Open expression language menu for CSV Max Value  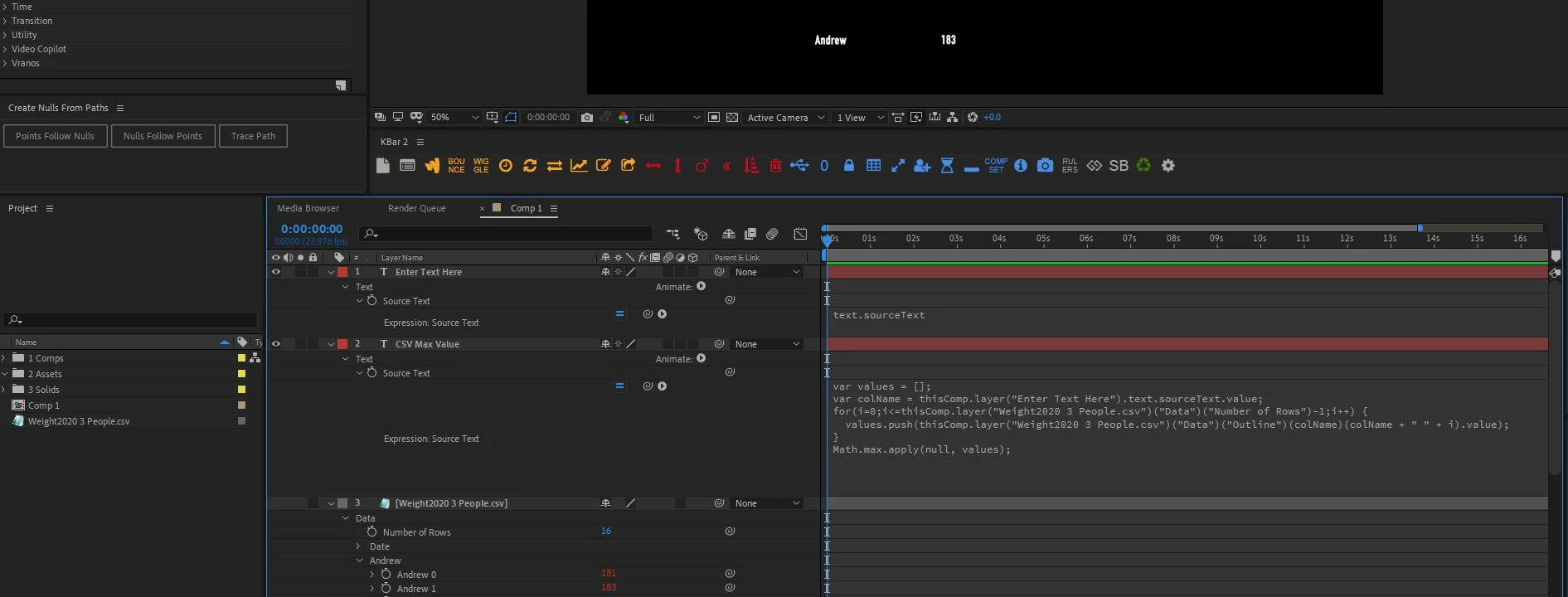[662, 386]
